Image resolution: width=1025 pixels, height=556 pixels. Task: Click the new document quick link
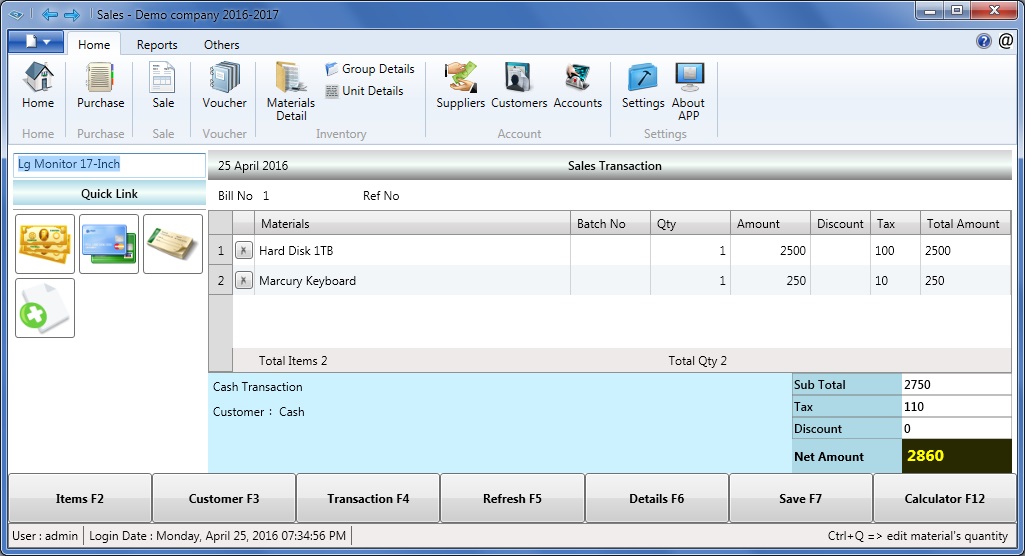[45, 308]
